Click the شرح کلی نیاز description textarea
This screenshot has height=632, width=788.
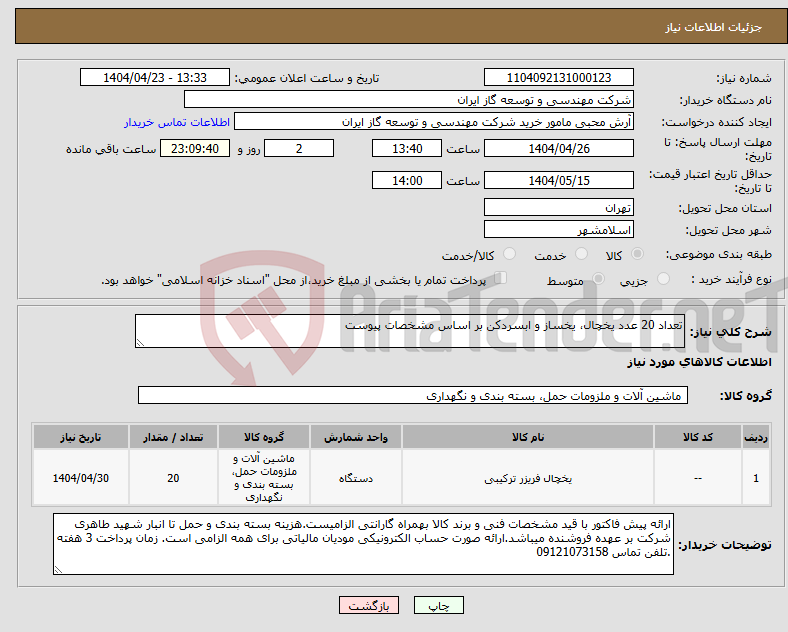[x=410, y=331]
